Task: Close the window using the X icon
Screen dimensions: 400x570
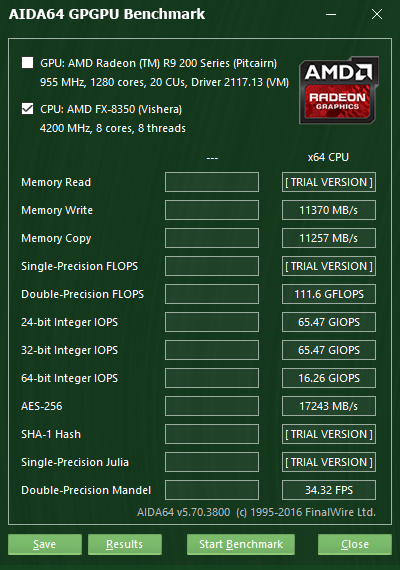Action: tap(377, 15)
